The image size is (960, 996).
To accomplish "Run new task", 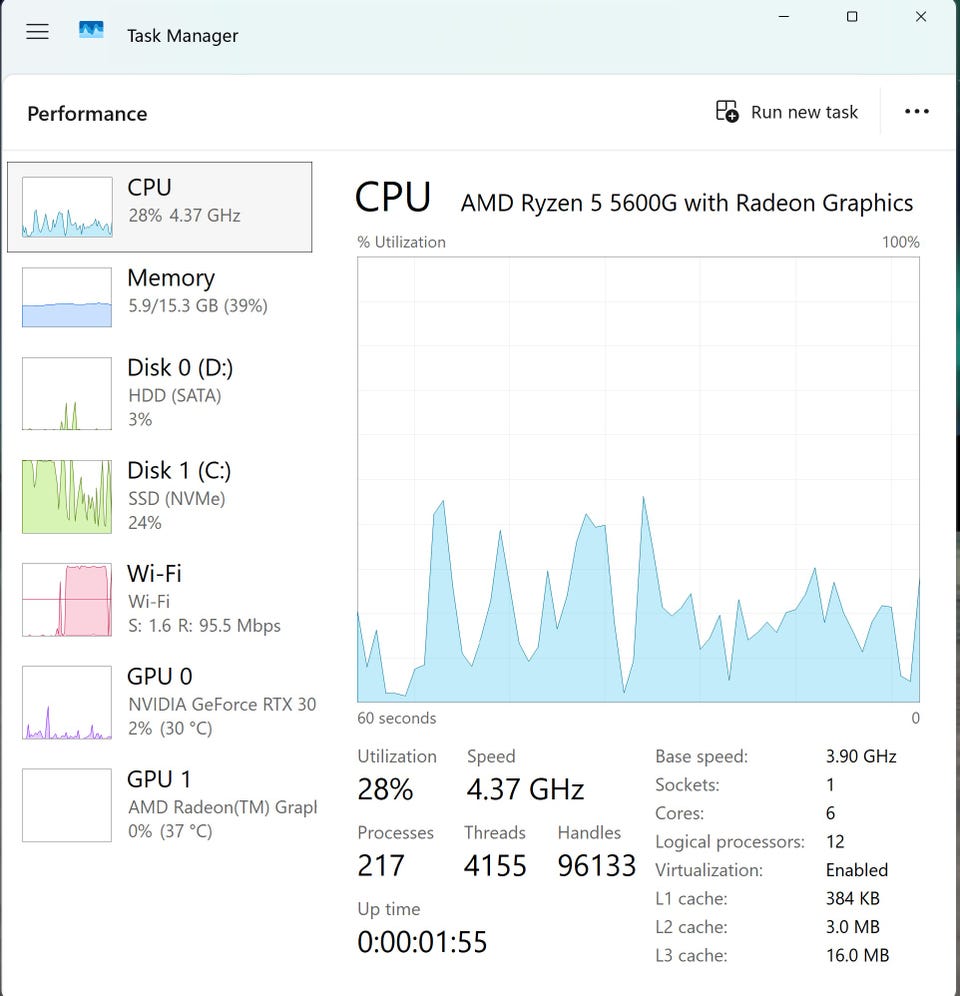I will pyautogui.click(x=787, y=112).
